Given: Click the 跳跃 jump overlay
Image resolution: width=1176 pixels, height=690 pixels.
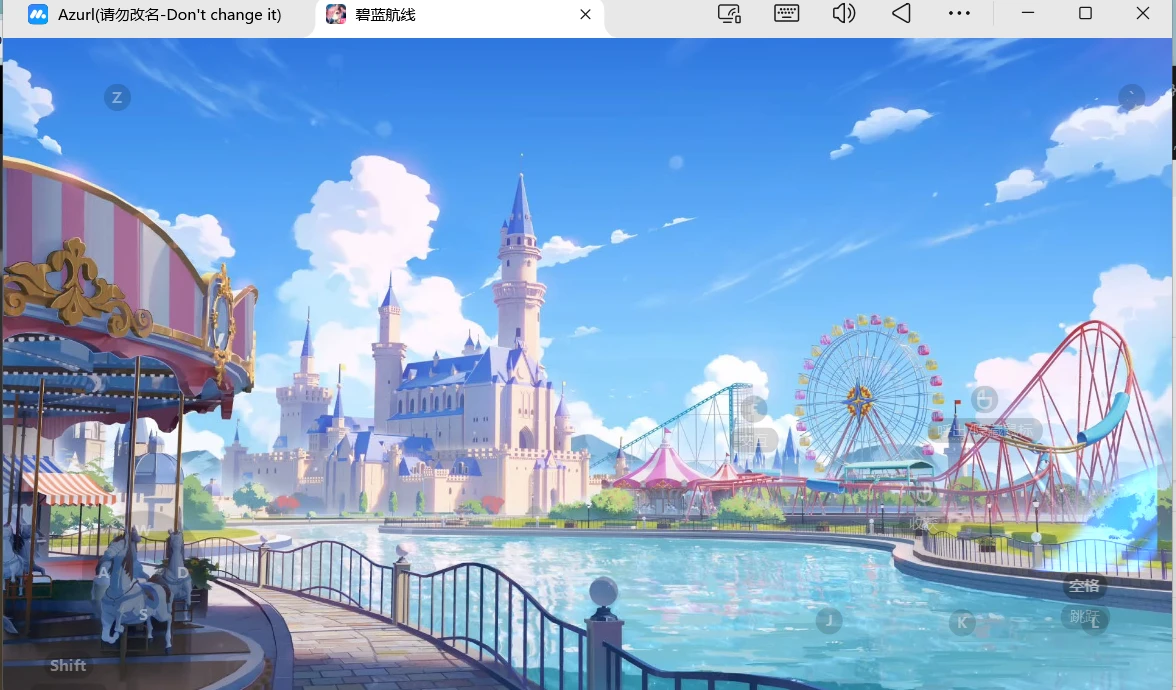Looking at the screenshot, I should tap(1084, 617).
